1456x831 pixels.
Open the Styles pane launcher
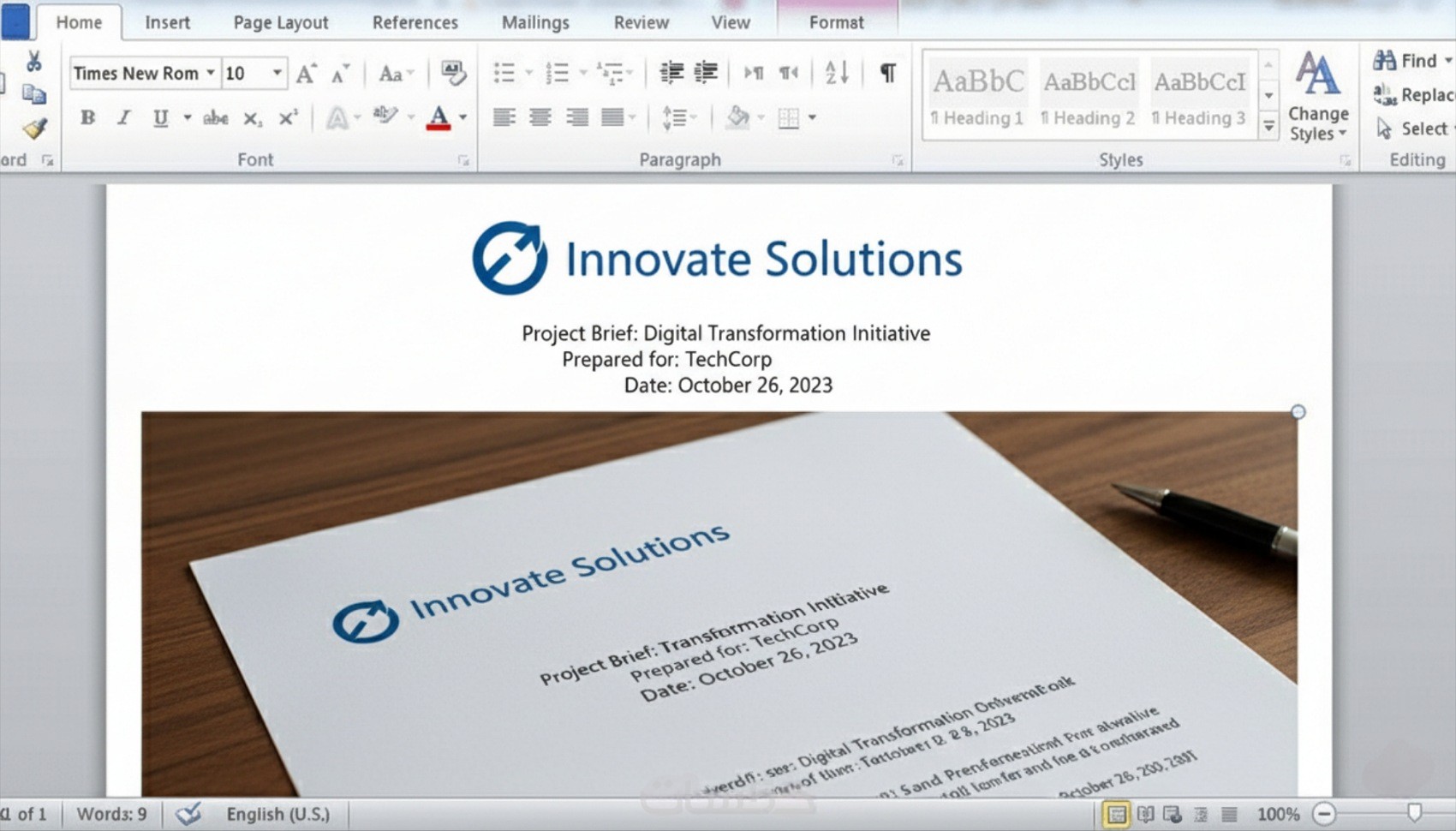(1346, 160)
